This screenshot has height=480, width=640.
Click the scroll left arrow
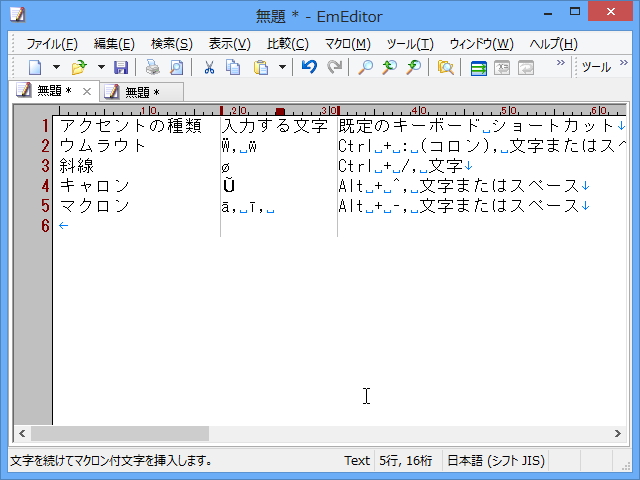coord(22,433)
